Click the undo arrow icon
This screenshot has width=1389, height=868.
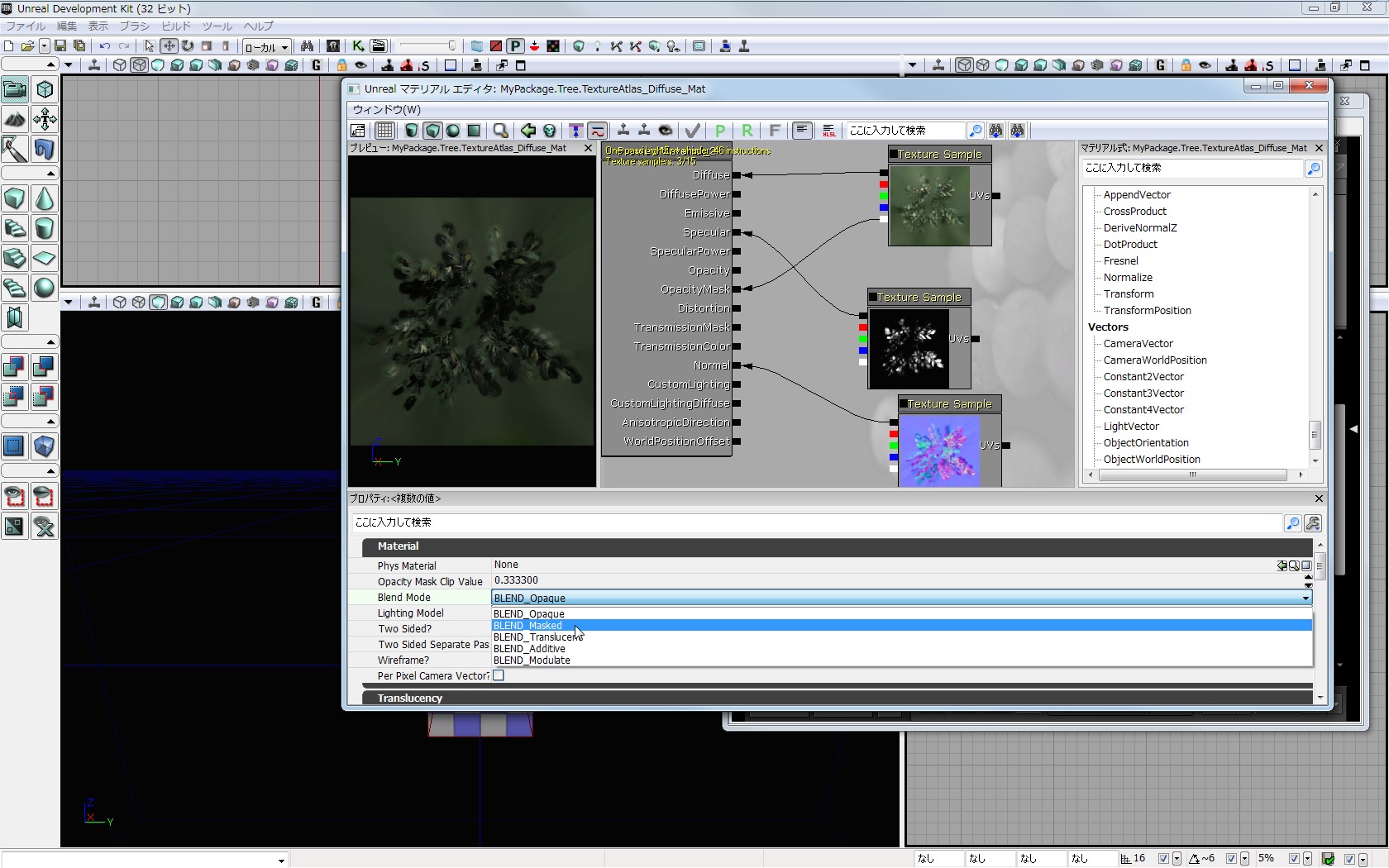[x=105, y=46]
